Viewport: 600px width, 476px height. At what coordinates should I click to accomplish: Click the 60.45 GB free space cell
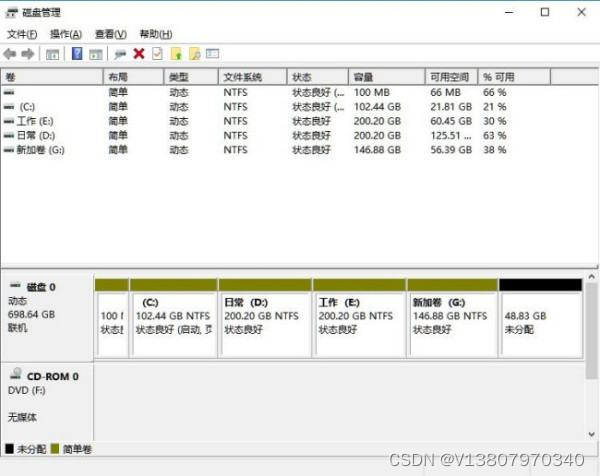point(451,122)
